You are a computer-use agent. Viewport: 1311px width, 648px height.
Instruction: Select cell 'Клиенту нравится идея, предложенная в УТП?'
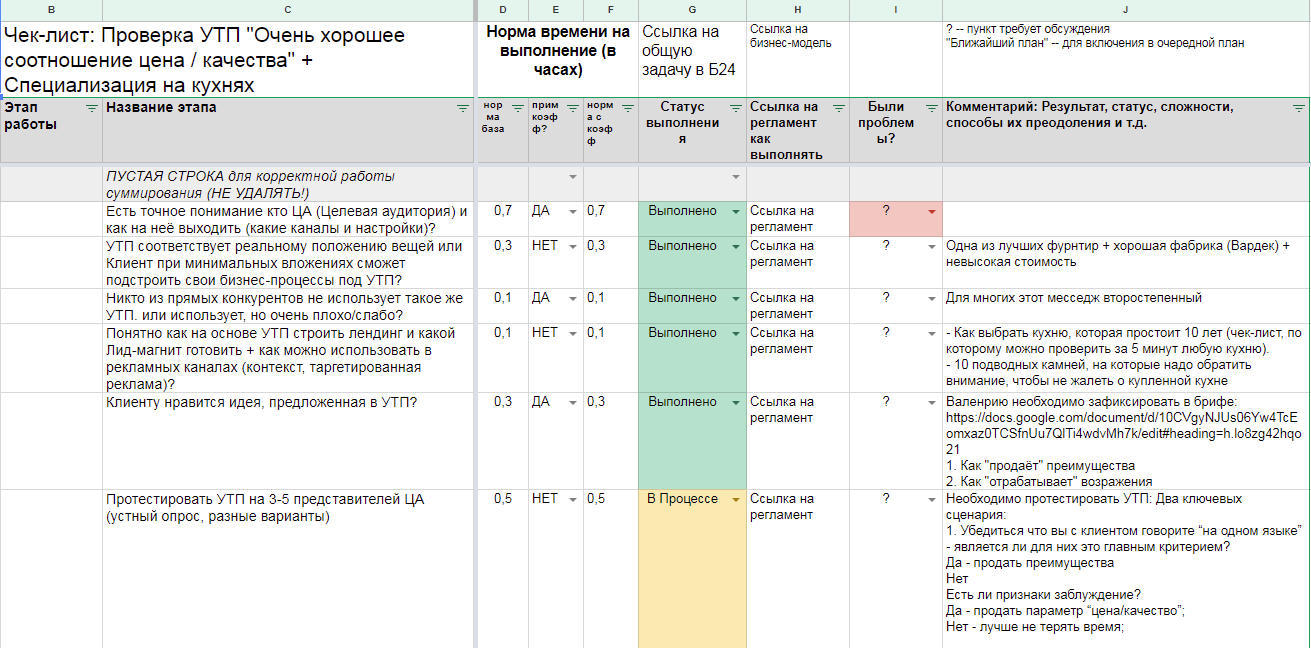pos(288,441)
